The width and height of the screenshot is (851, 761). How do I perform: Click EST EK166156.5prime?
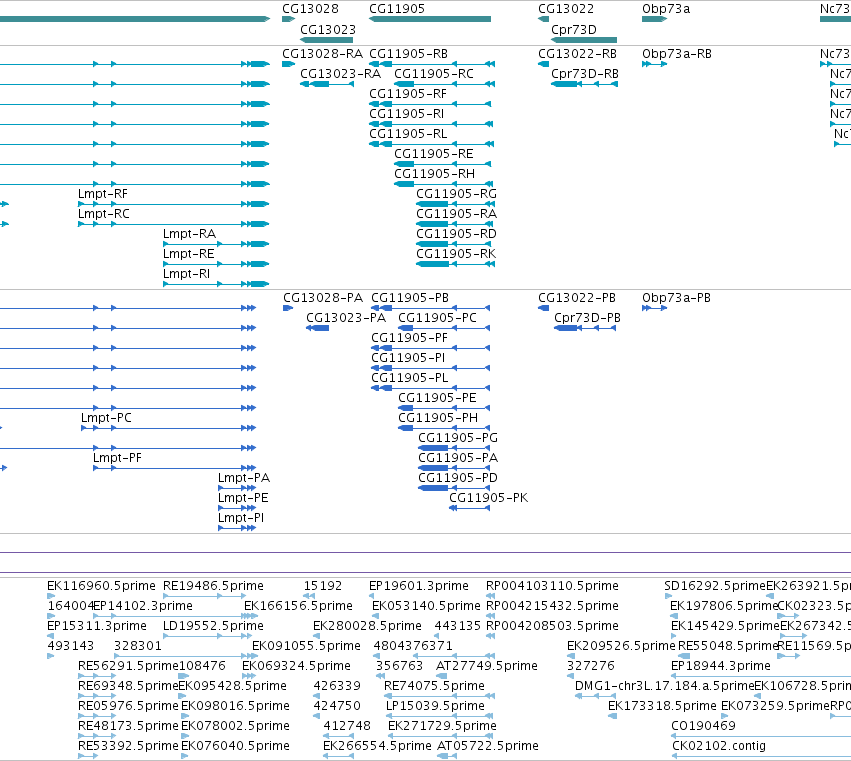[299, 606]
